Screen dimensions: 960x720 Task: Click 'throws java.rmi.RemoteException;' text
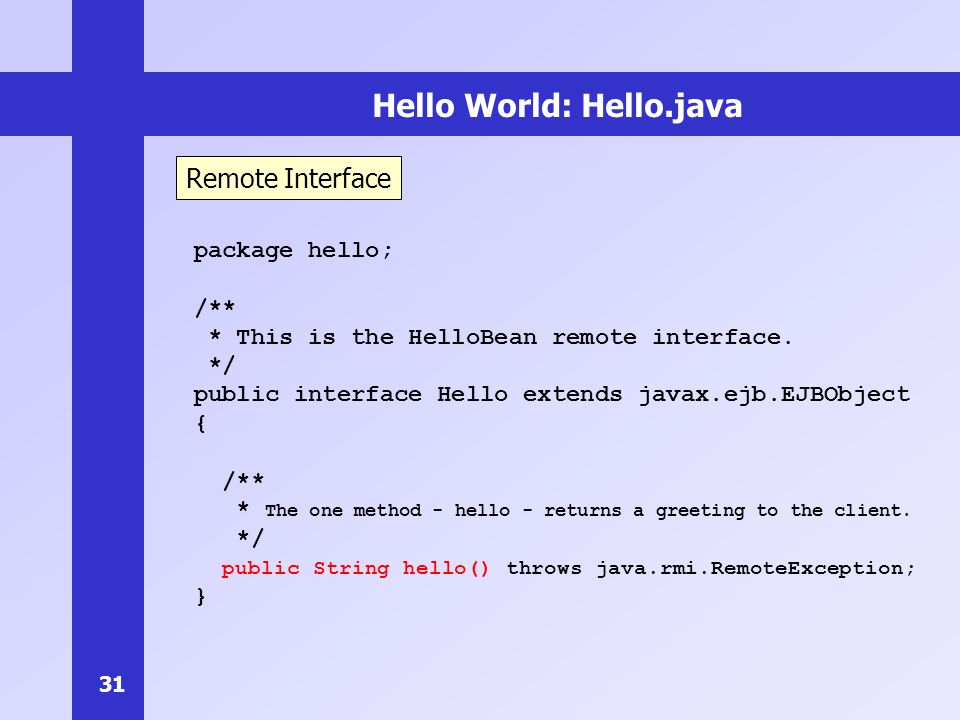[x=711, y=569]
